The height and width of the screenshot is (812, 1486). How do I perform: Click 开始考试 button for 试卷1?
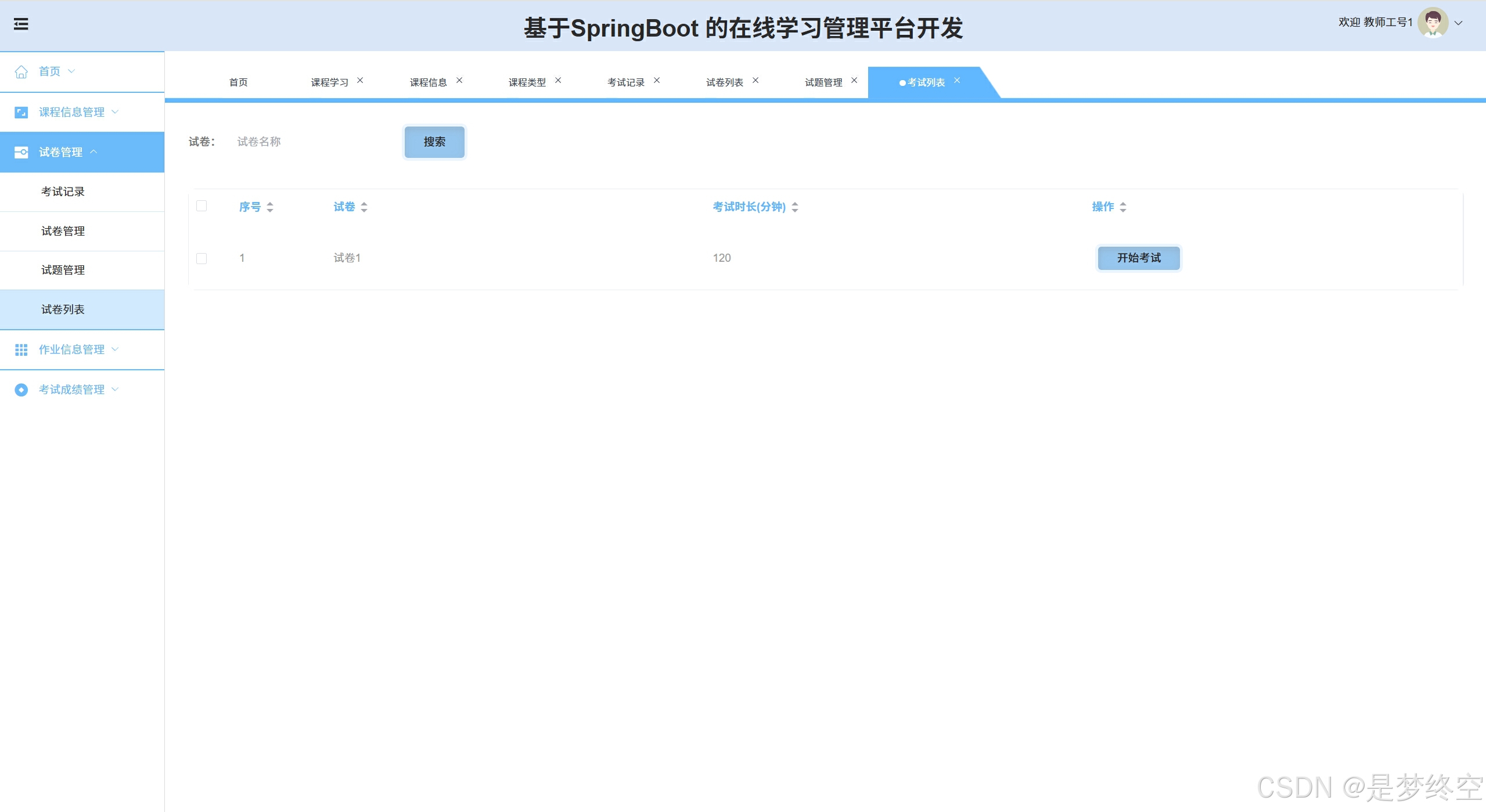[1138, 258]
